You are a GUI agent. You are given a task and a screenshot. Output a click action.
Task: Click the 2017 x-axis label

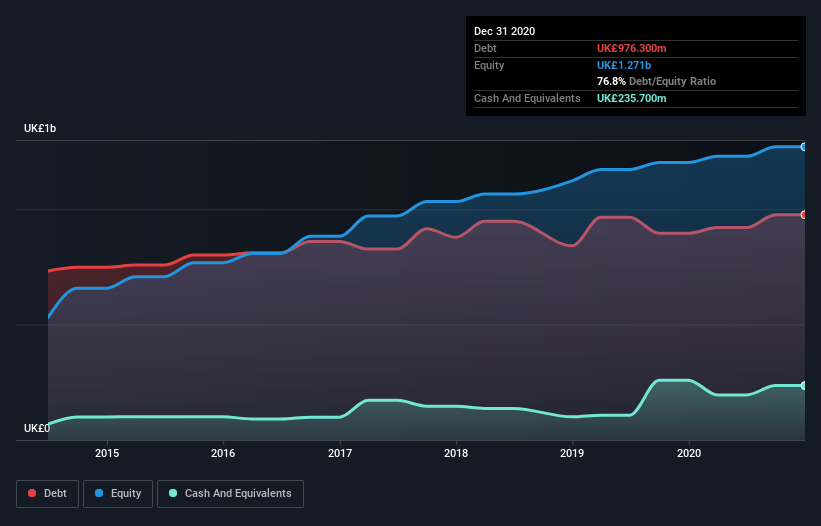tap(340, 453)
